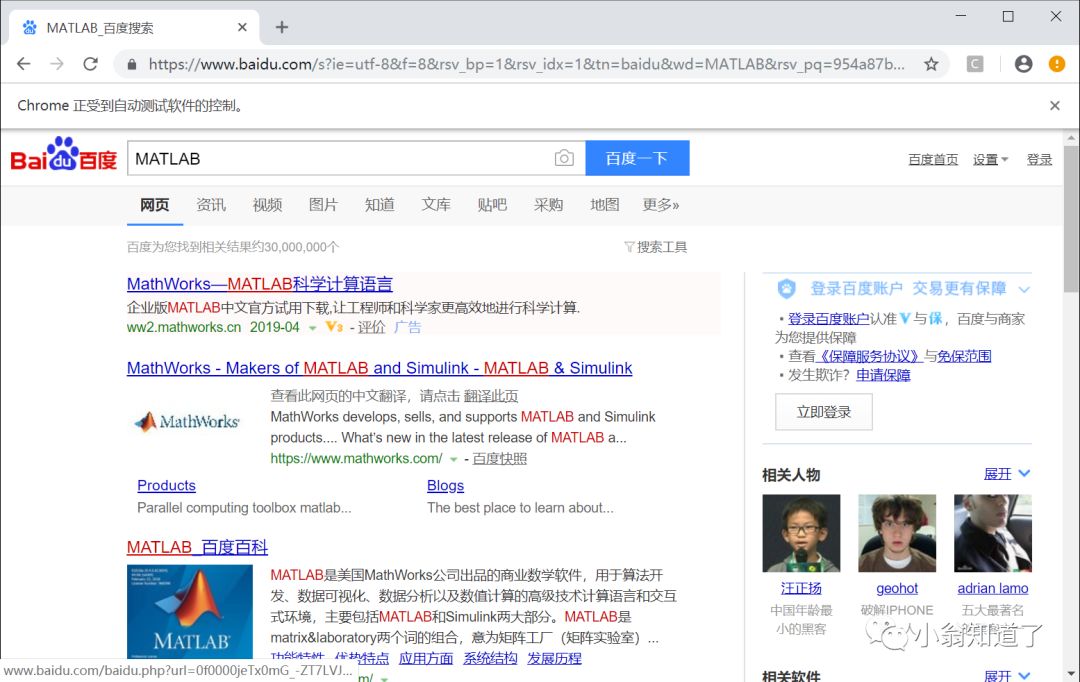Open MathWorks—MATLAB科学计算语言 result
Screen dimensions: 1080x682
pyautogui.click(x=260, y=284)
